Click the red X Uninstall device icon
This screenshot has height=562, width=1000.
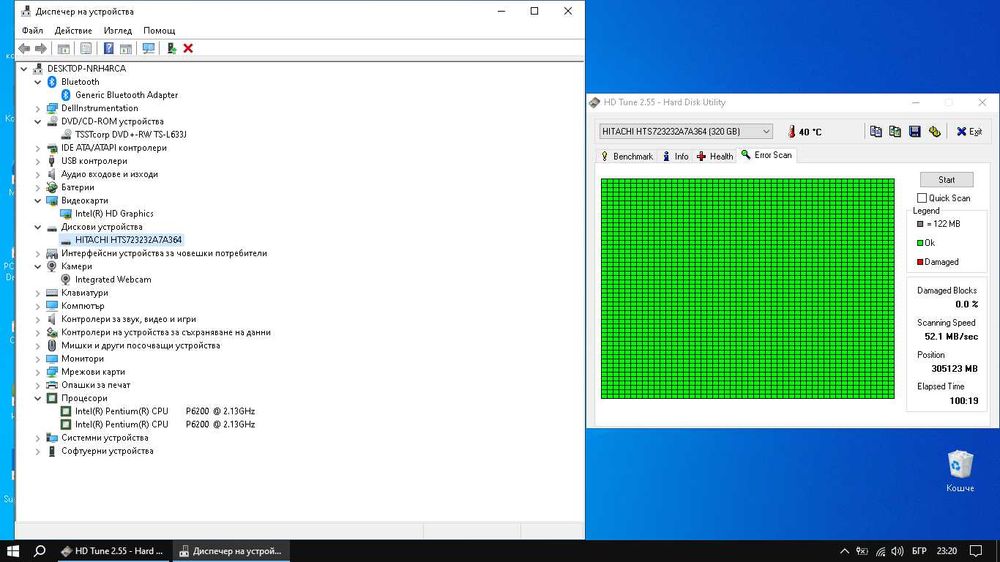tap(188, 48)
